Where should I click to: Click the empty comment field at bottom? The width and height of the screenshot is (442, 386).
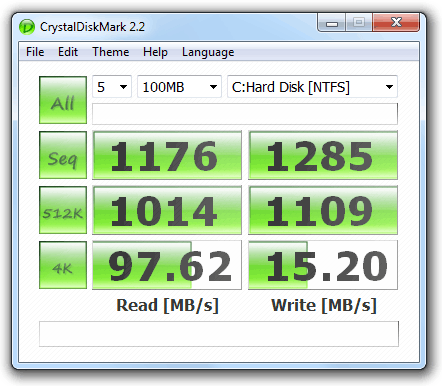pyautogui.click(x=219, y=334)
